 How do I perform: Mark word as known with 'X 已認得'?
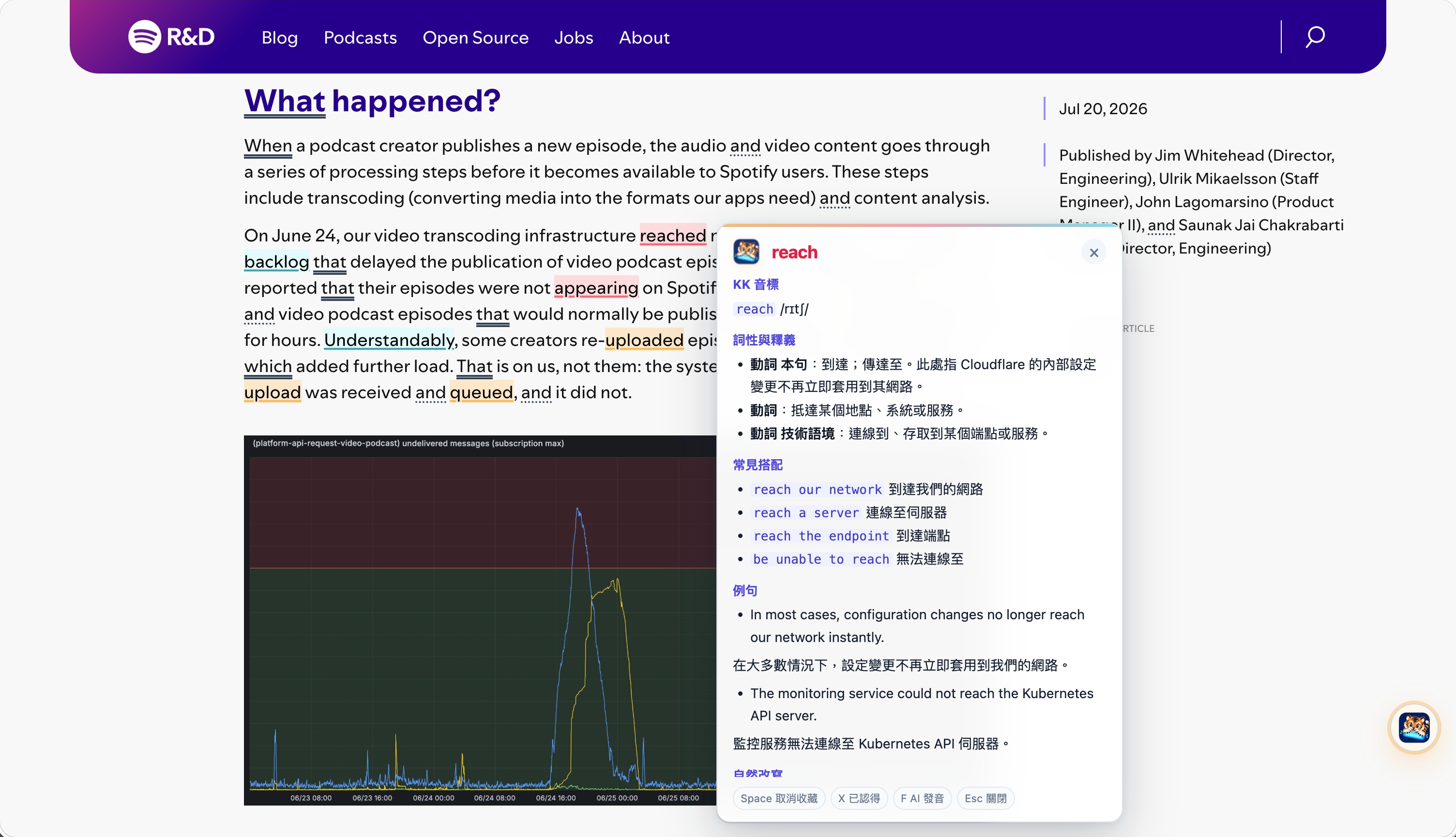point(859,798)
